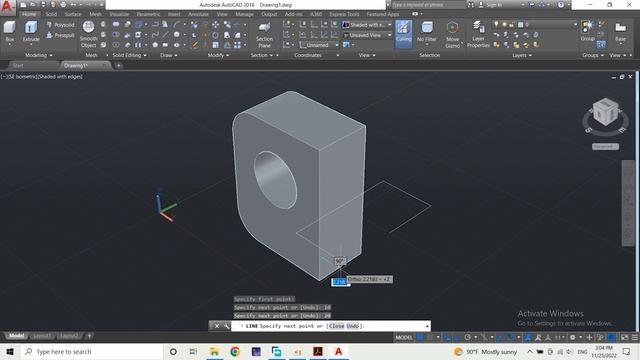
Task: Choose the Polysolid tool
Action: coord(60,25)
